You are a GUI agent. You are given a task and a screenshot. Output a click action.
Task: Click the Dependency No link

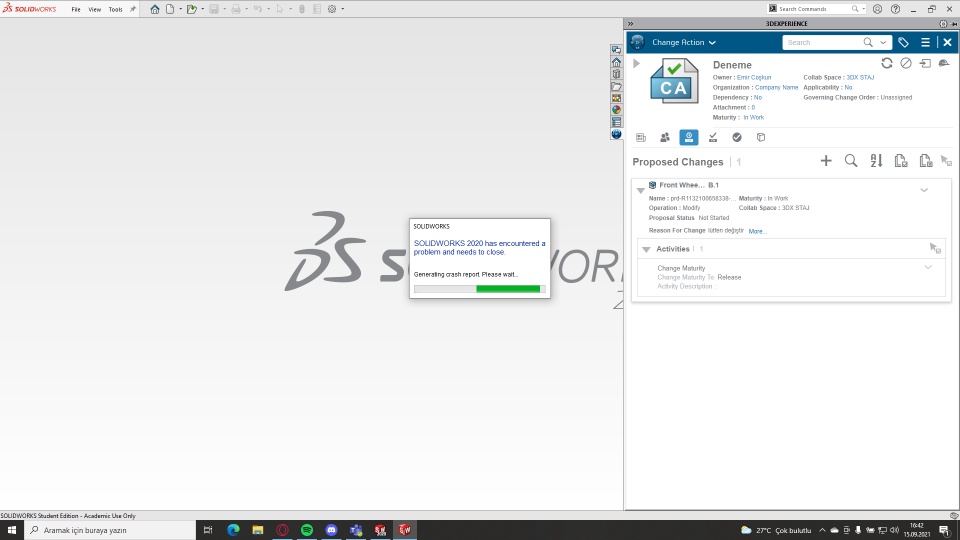point(758,97)
